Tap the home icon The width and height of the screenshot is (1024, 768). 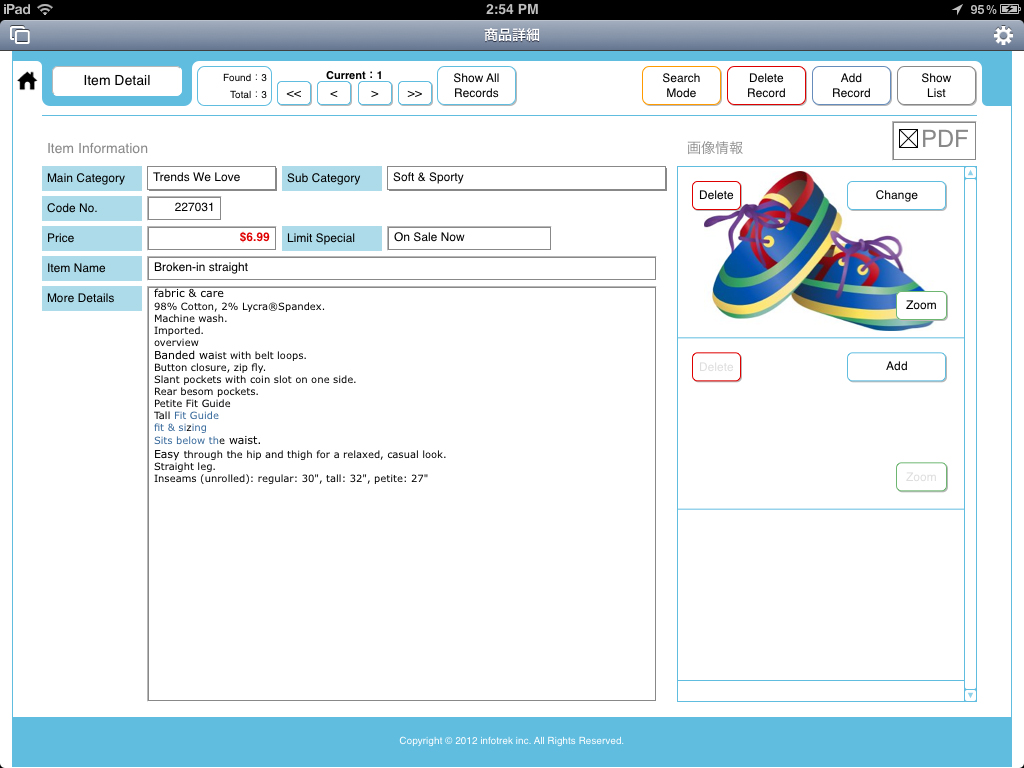coord(27,82)
